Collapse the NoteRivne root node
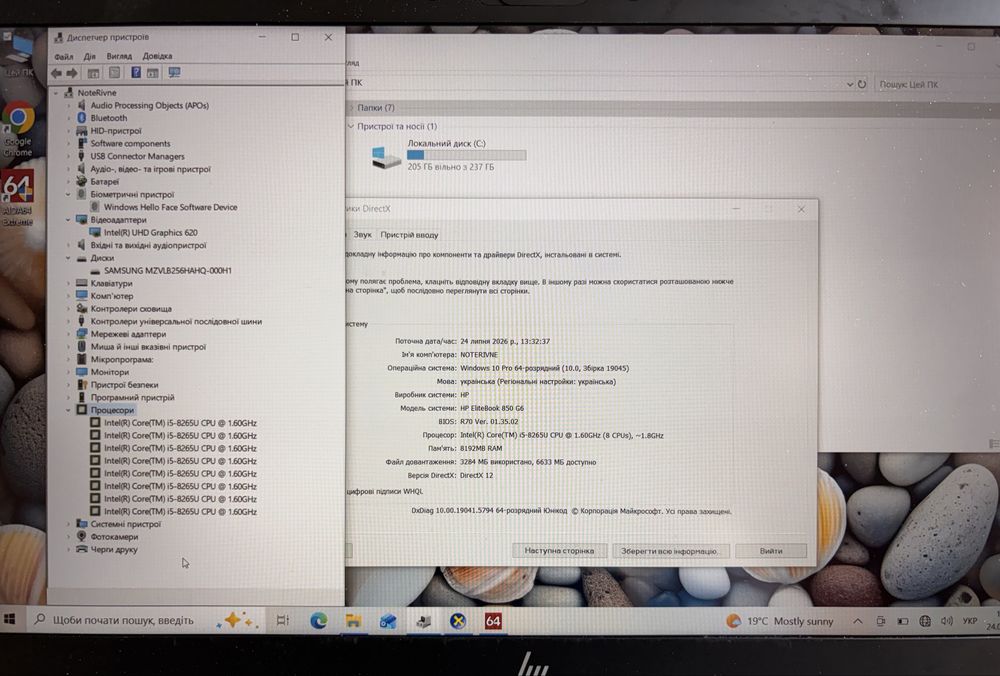 pyautogui.click(x=56, y=93)
